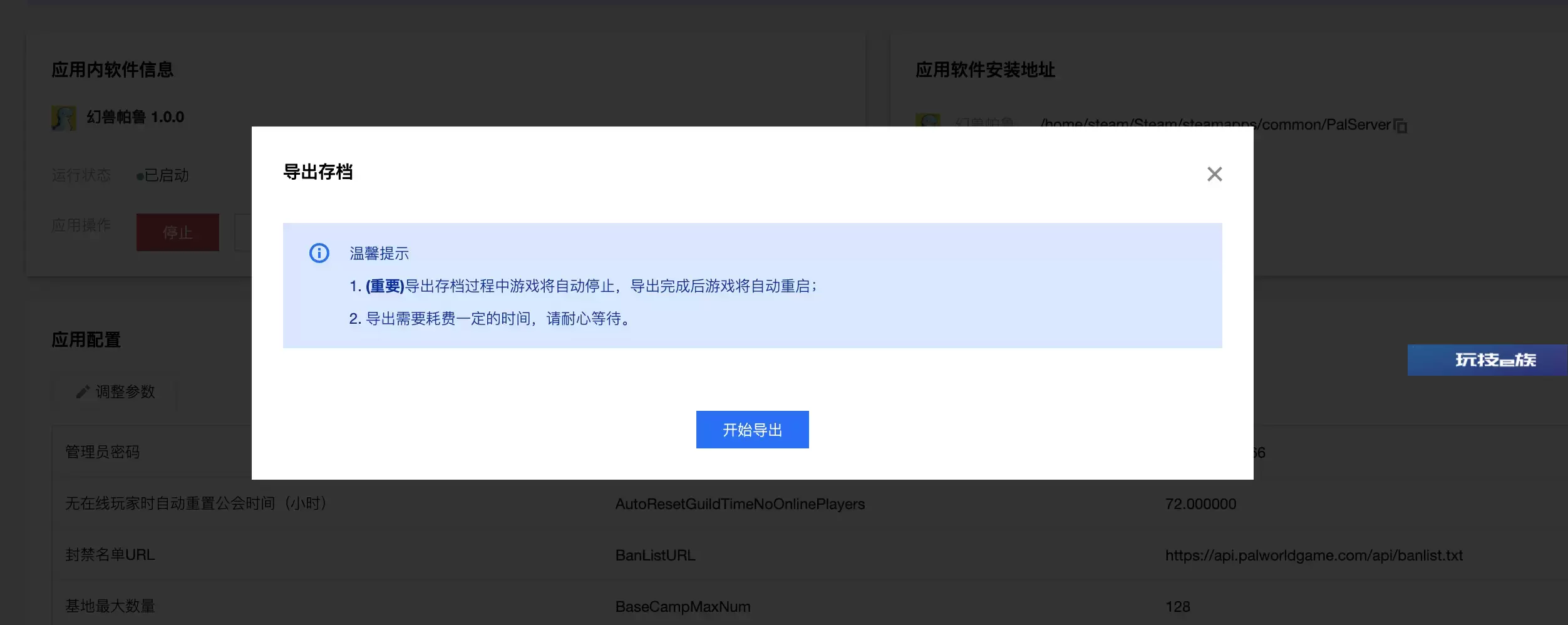Copy the PalServer install path icon
This screenshot has width=1568, height=625.
[x=1400, y=126]
